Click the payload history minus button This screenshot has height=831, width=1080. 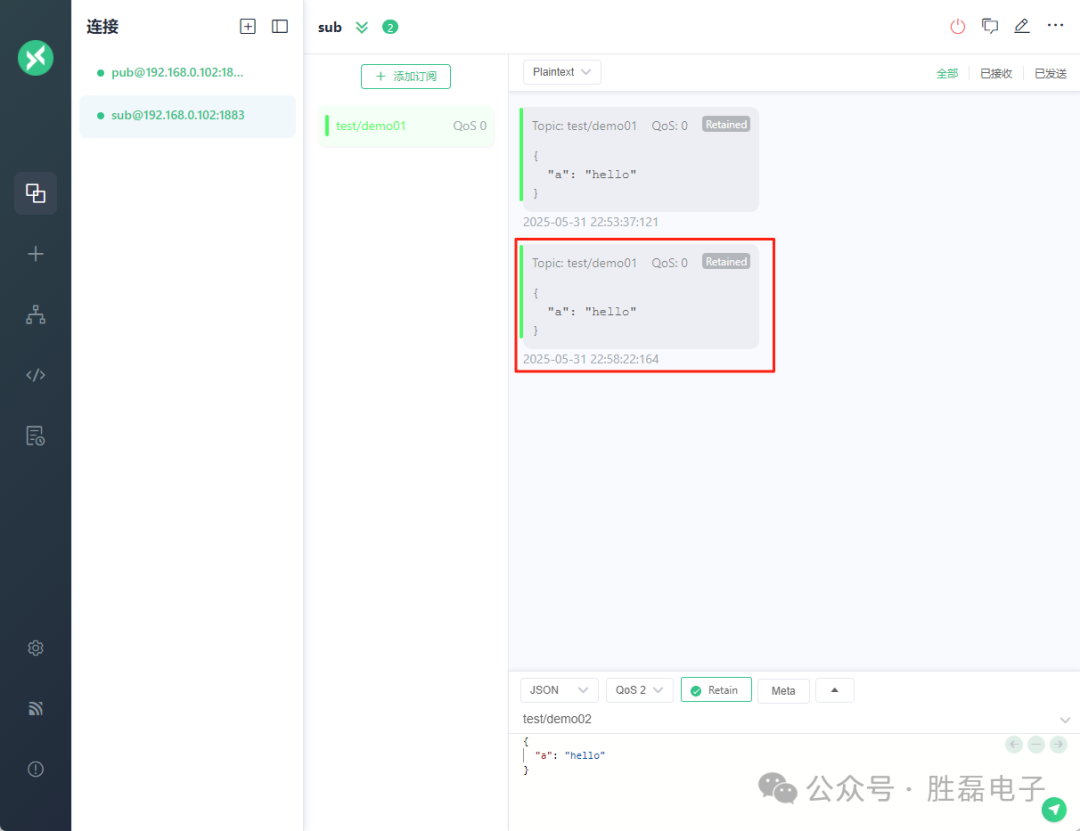[1036, 744]
